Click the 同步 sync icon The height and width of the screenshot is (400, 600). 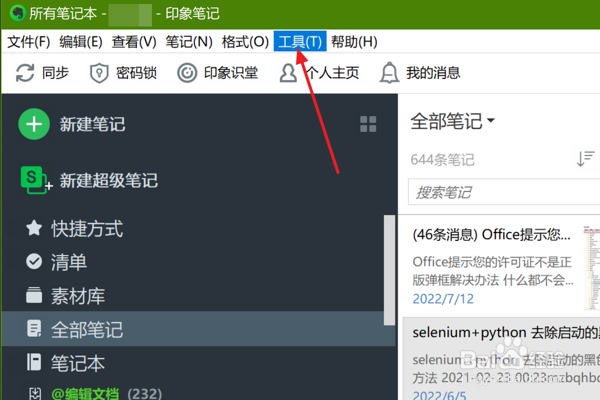pyautogui.click(x=25, y=73)
